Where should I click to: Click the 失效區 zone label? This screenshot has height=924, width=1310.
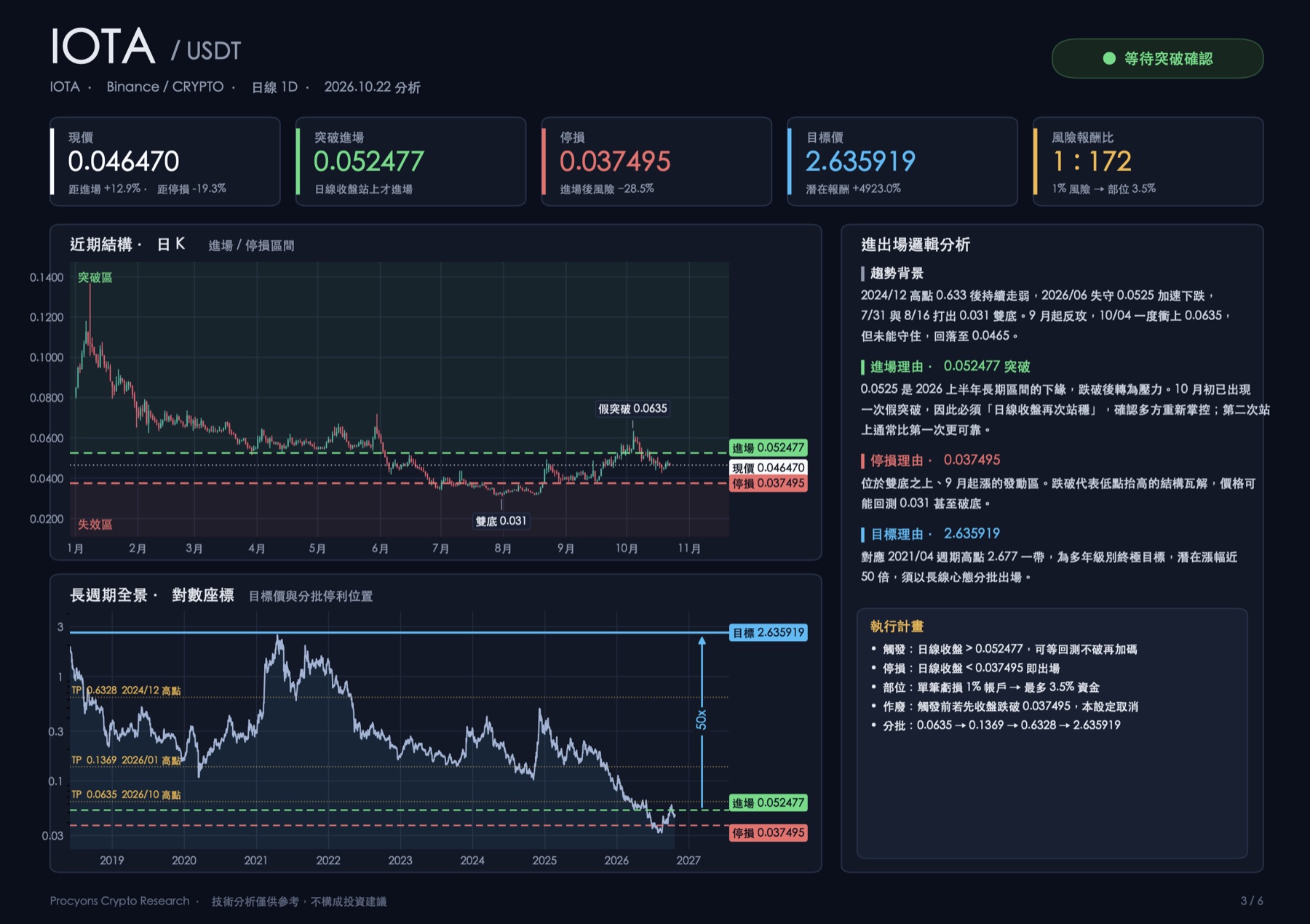pos(95,524)
